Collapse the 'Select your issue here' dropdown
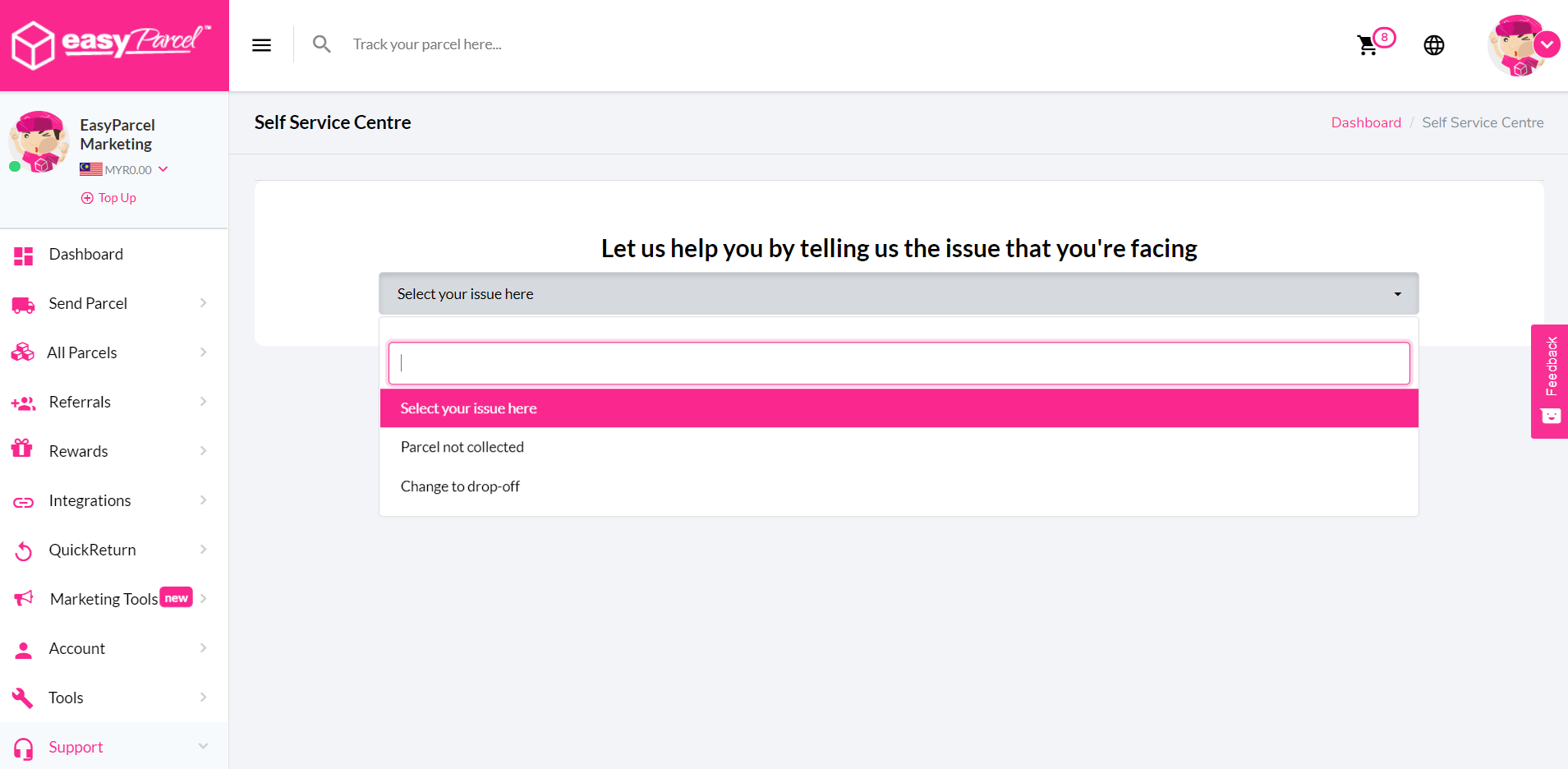 pos(898,294)
